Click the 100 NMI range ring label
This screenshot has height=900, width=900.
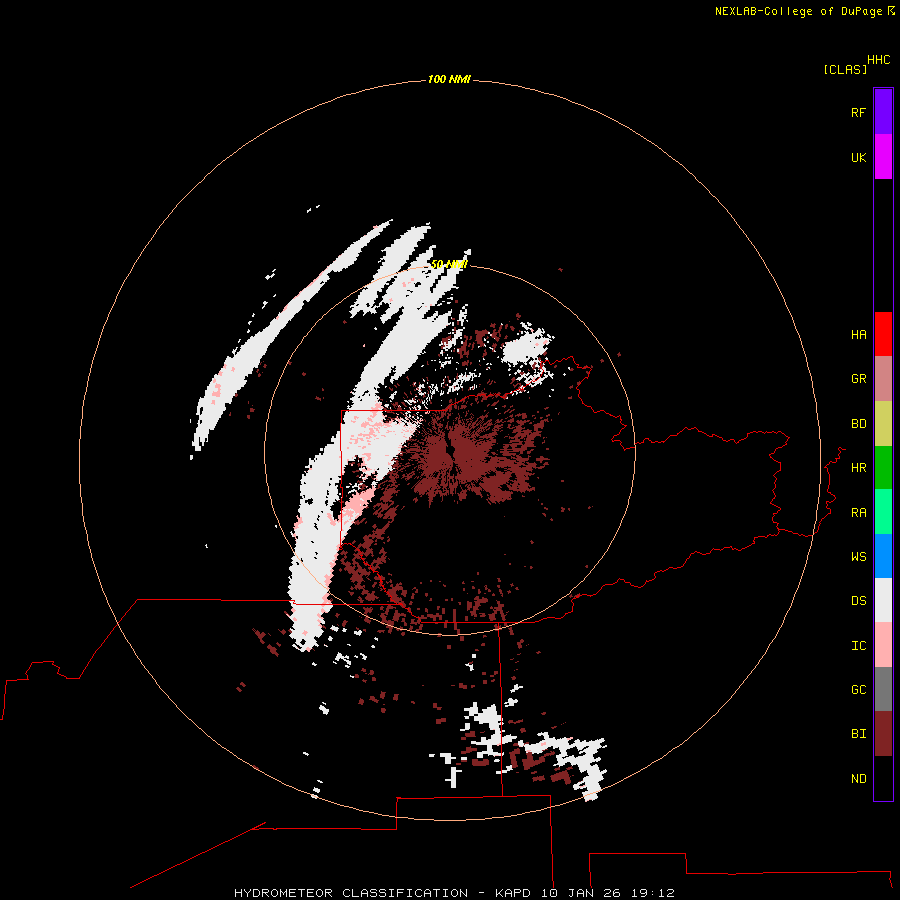click(449, 79)
